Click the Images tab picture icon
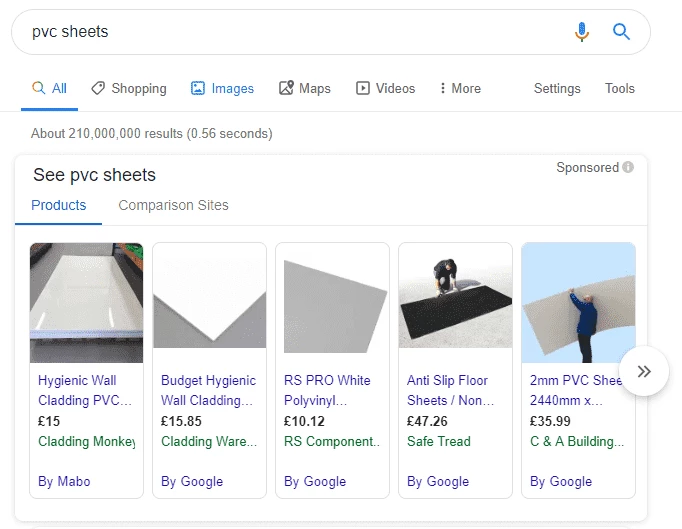The width and height of the screenshot is (682, 529). (198, 88)
